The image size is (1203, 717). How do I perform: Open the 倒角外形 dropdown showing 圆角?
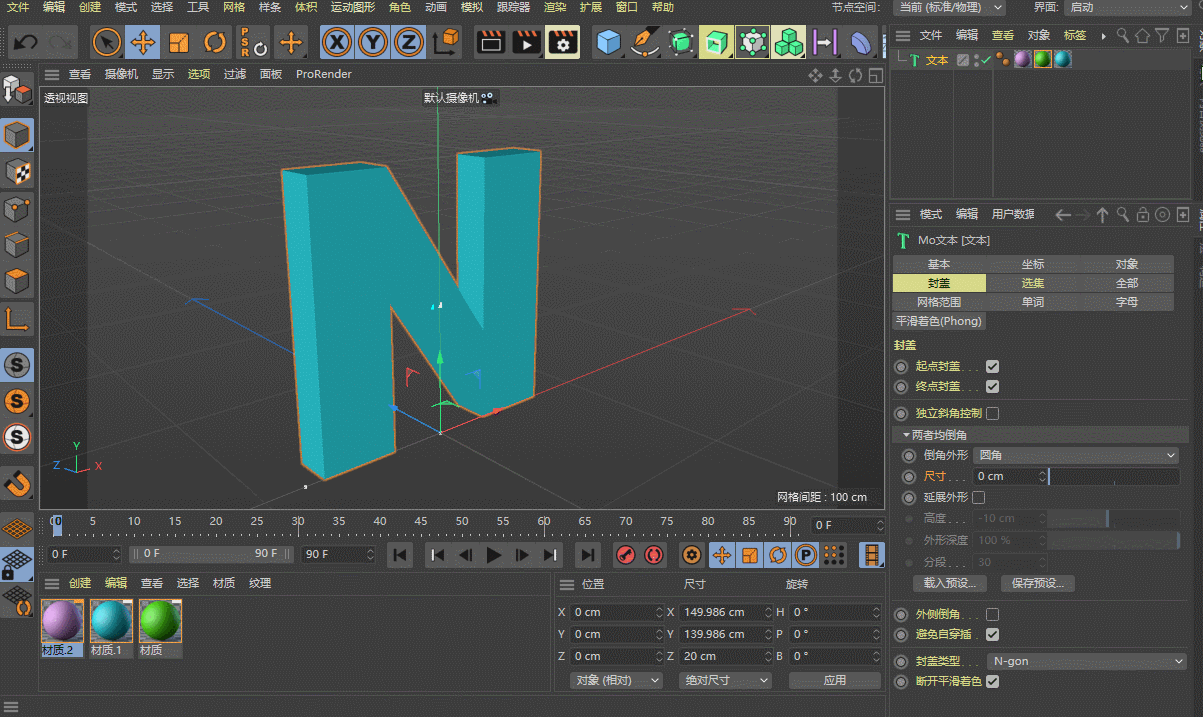pyautogui.click(x=1075, y=455)
